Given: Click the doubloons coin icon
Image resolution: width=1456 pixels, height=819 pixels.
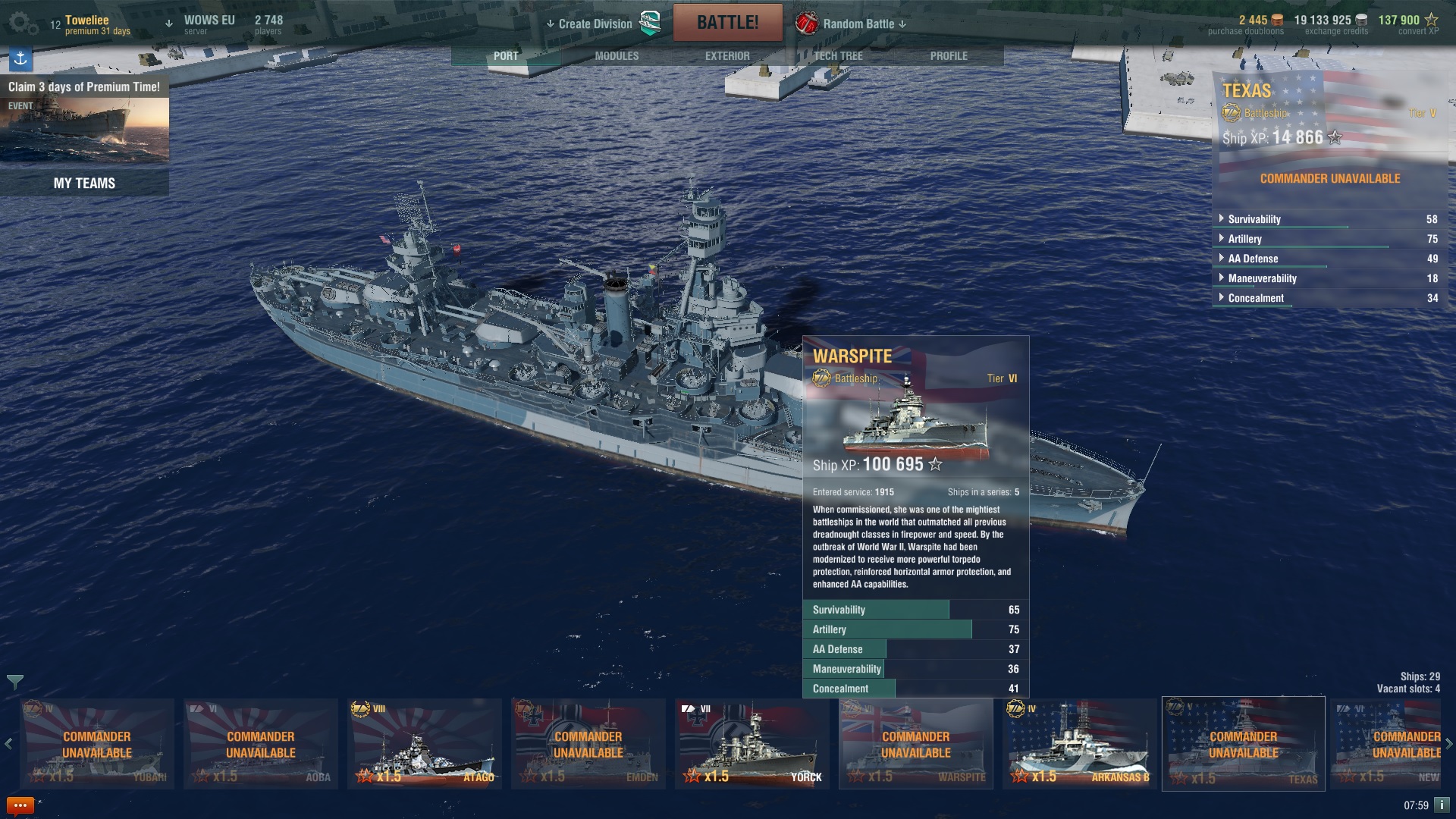Looking at the screenshot, I should 1278,20.
